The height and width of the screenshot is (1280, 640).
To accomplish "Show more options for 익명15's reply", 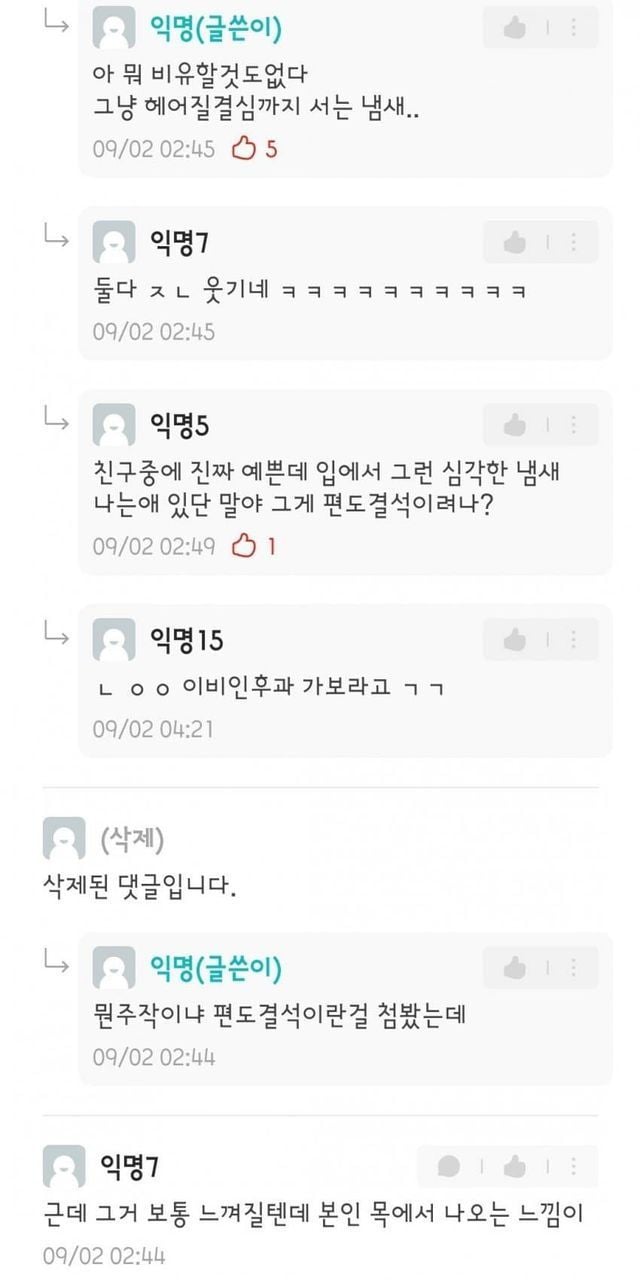I will (x=574, y=639).
